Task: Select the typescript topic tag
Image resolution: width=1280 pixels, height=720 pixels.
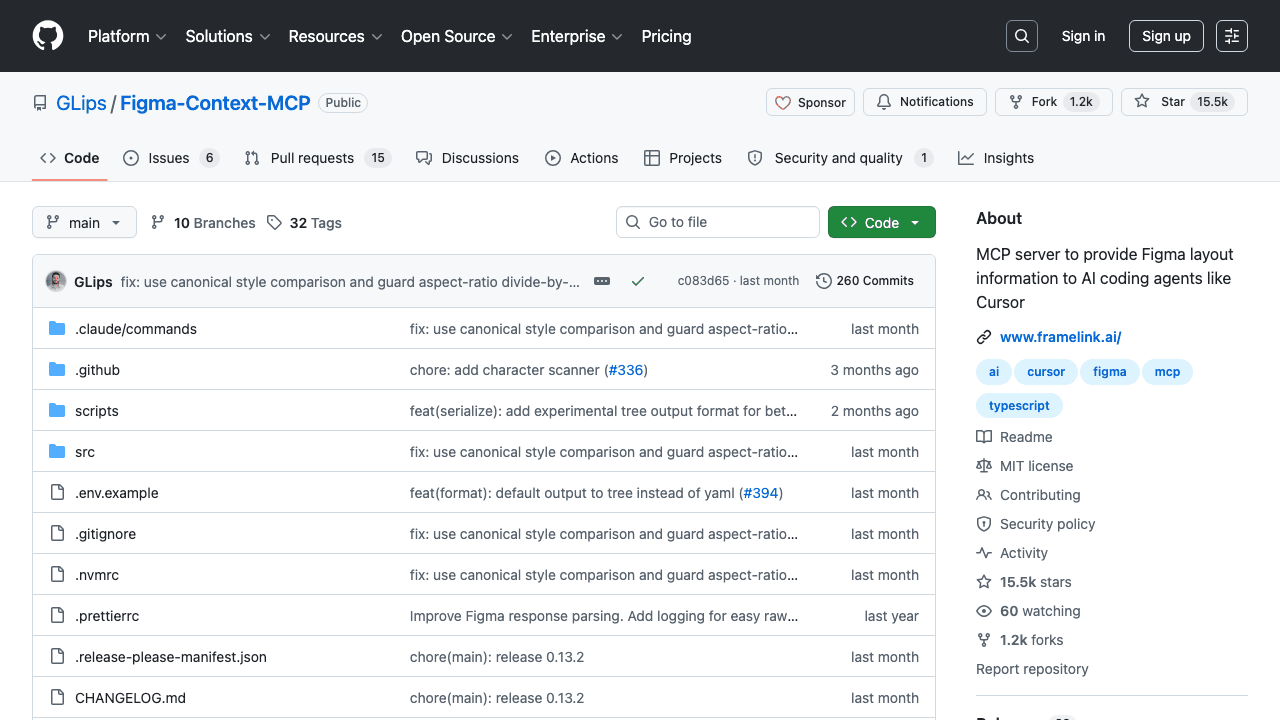Action: pos(1019,405)
